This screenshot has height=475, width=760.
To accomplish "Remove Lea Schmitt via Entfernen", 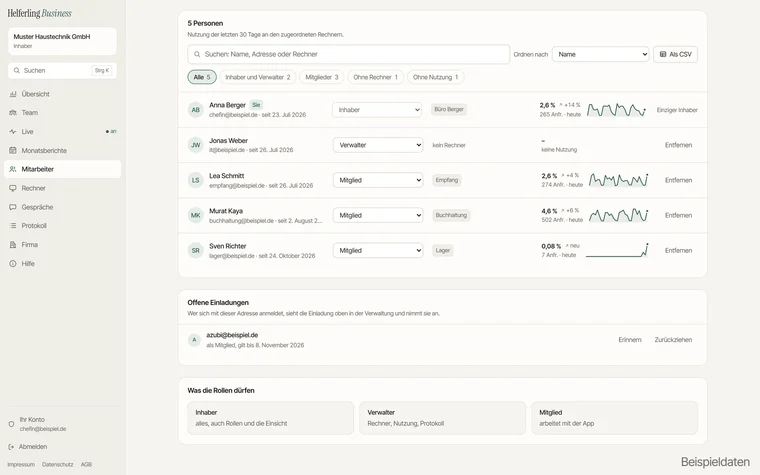I will 678,180.
